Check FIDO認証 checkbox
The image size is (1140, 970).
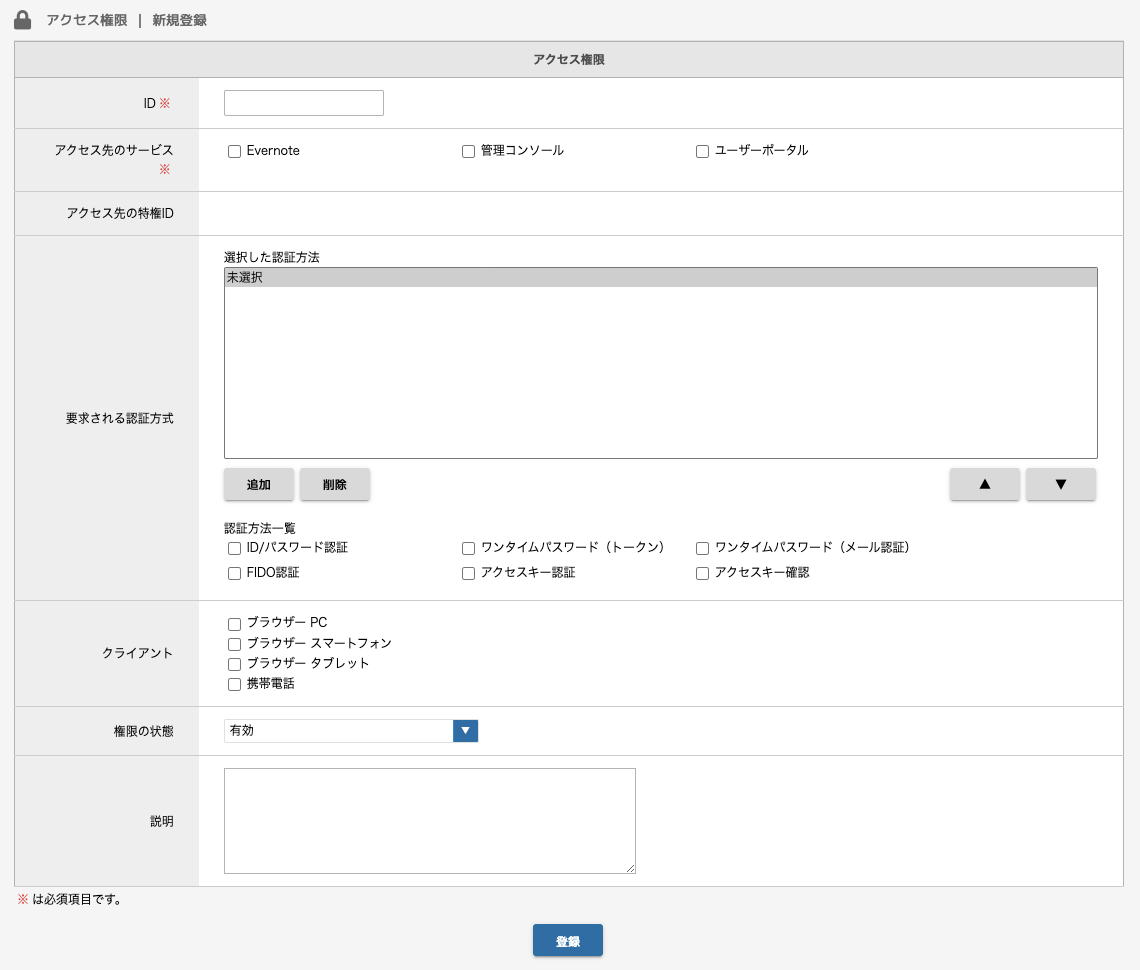pos(234,574)
